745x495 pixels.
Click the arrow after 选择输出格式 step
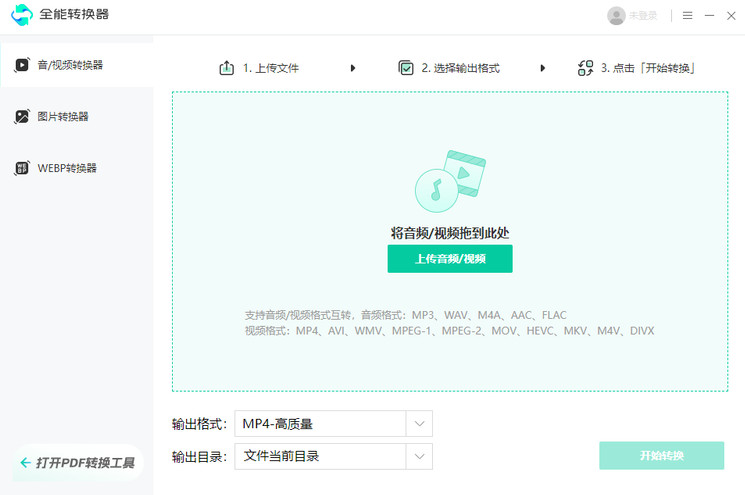click(x=543, y=68)
